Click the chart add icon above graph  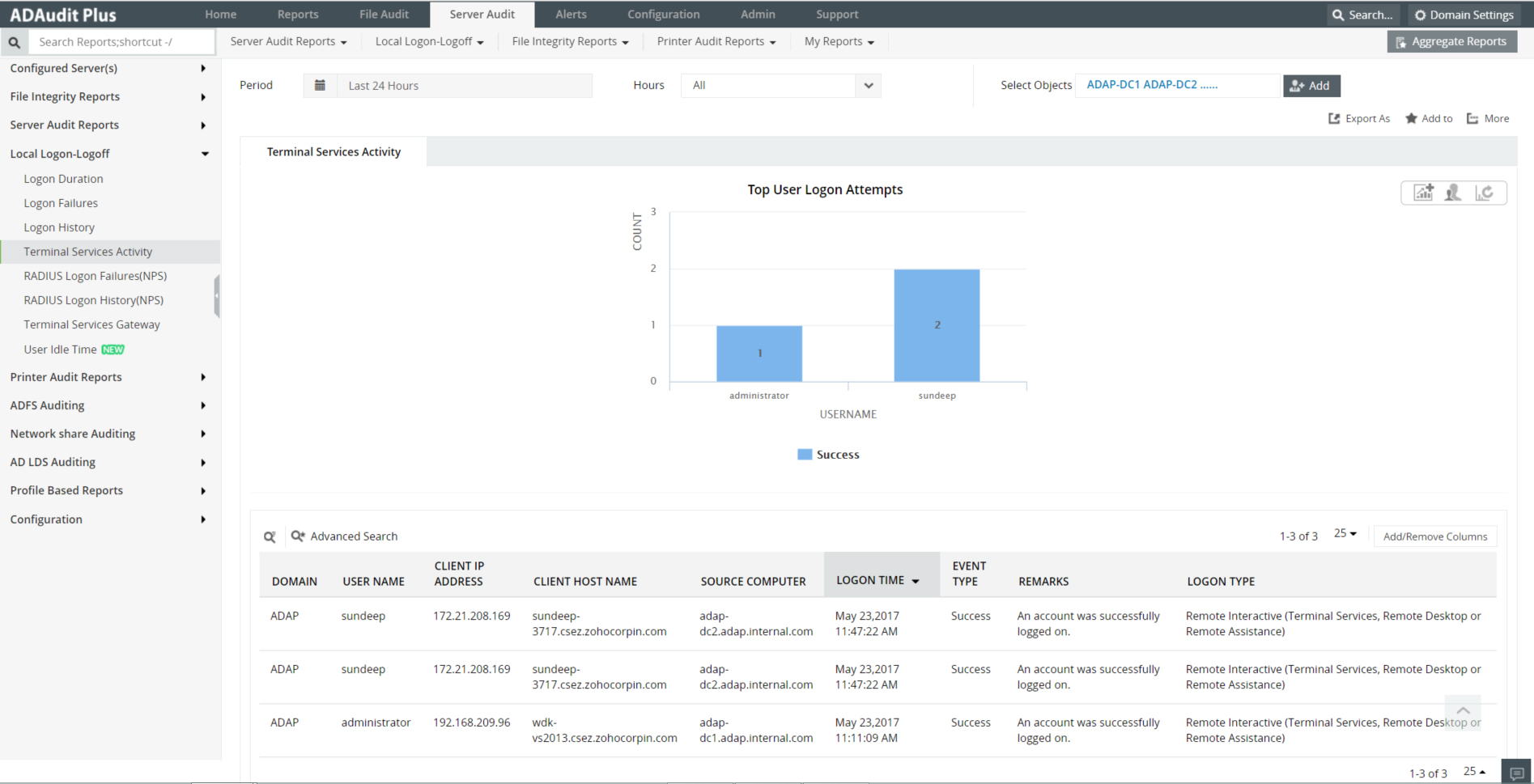[x=1423, y=193]
